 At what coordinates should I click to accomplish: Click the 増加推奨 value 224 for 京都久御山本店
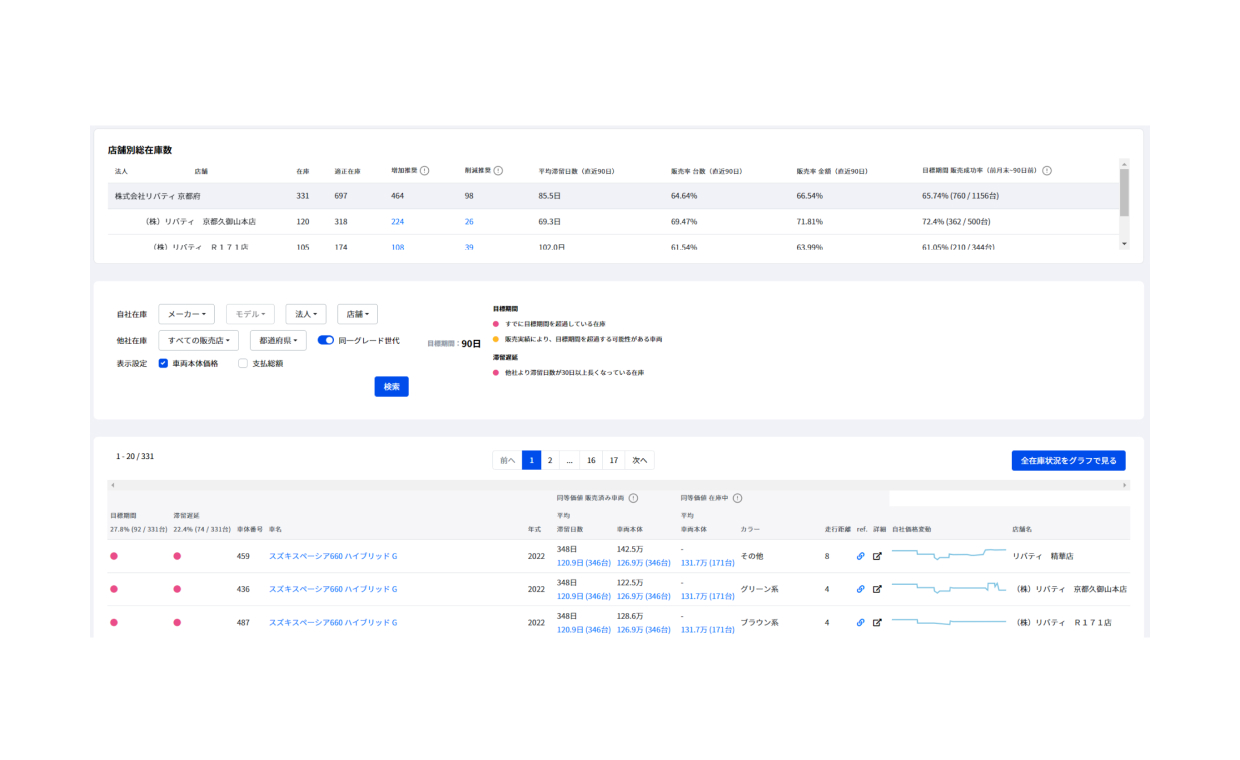(398, 221)
